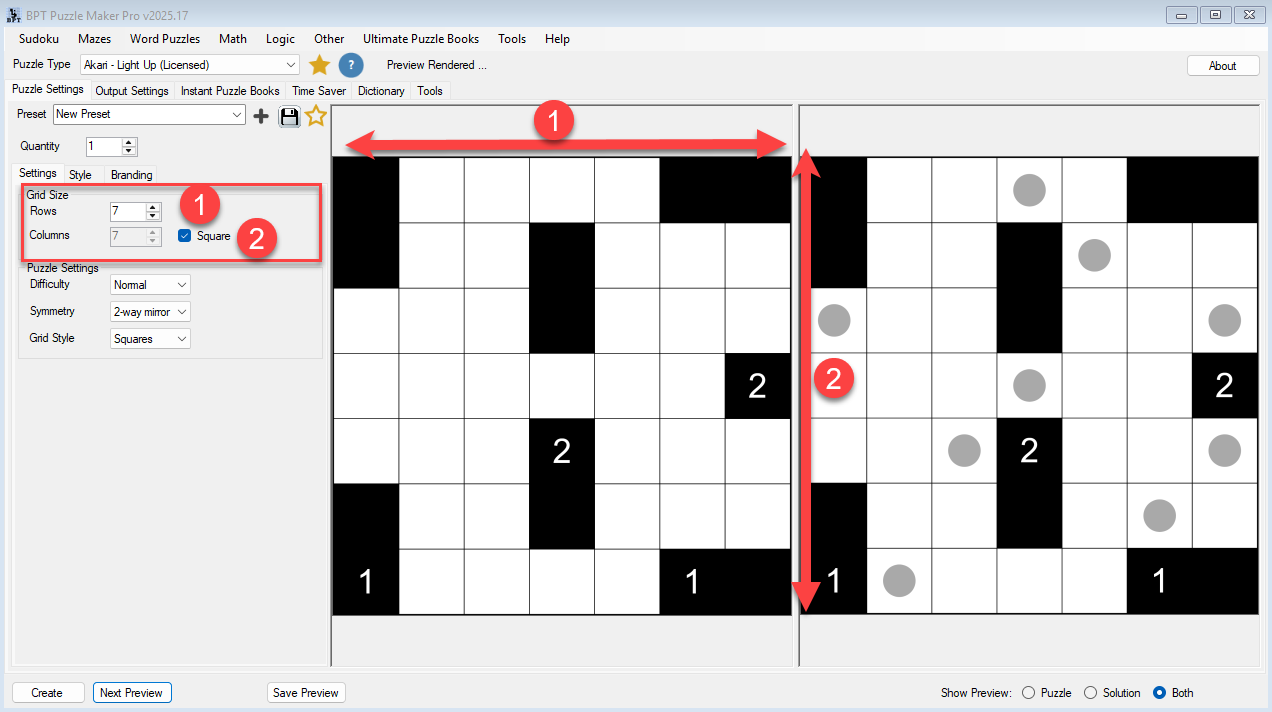Switch to the Output Settings tab
This screenshot has height=712, width=1272.
tap(132, 91)
